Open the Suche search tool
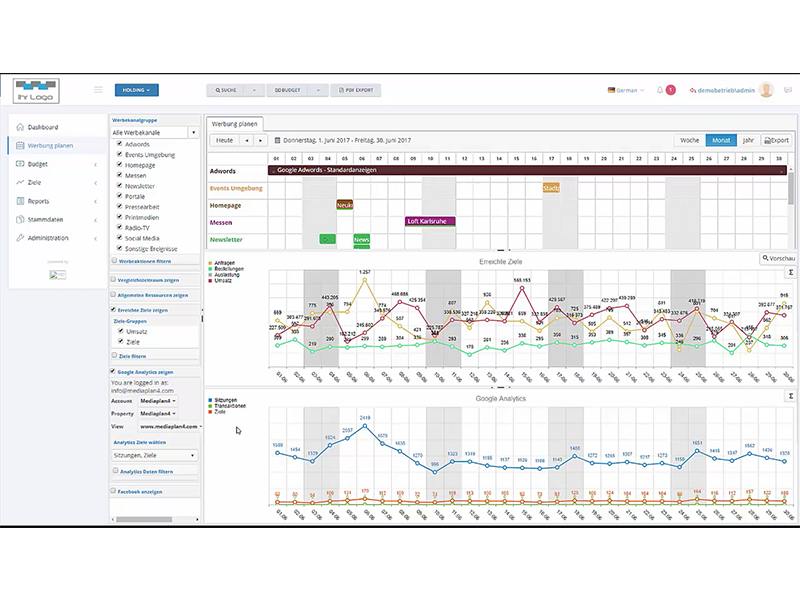800x600 pixels. (228, 89)
